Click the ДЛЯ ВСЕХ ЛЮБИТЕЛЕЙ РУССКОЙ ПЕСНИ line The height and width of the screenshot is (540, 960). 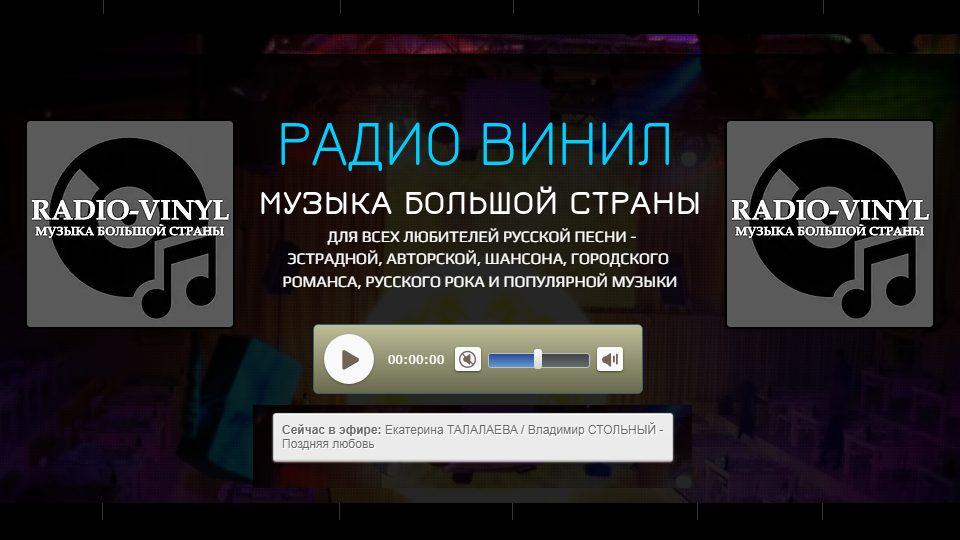(482, 236)
